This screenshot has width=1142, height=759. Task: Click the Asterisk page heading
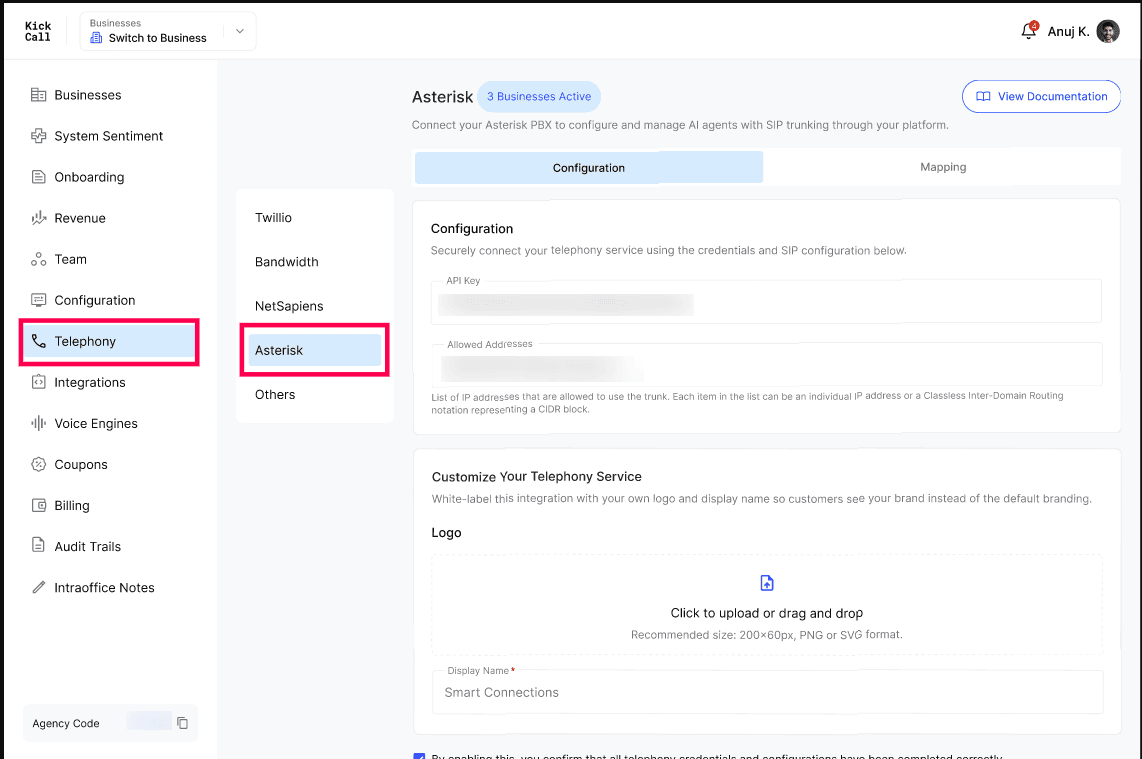[x=442, y=97]
